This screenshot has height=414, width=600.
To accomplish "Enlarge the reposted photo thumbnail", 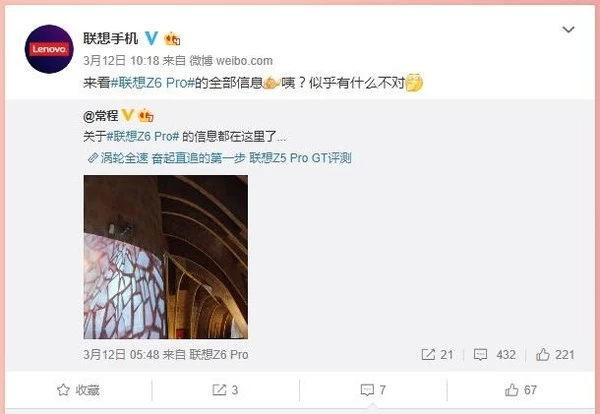I will tap(166, 257).
